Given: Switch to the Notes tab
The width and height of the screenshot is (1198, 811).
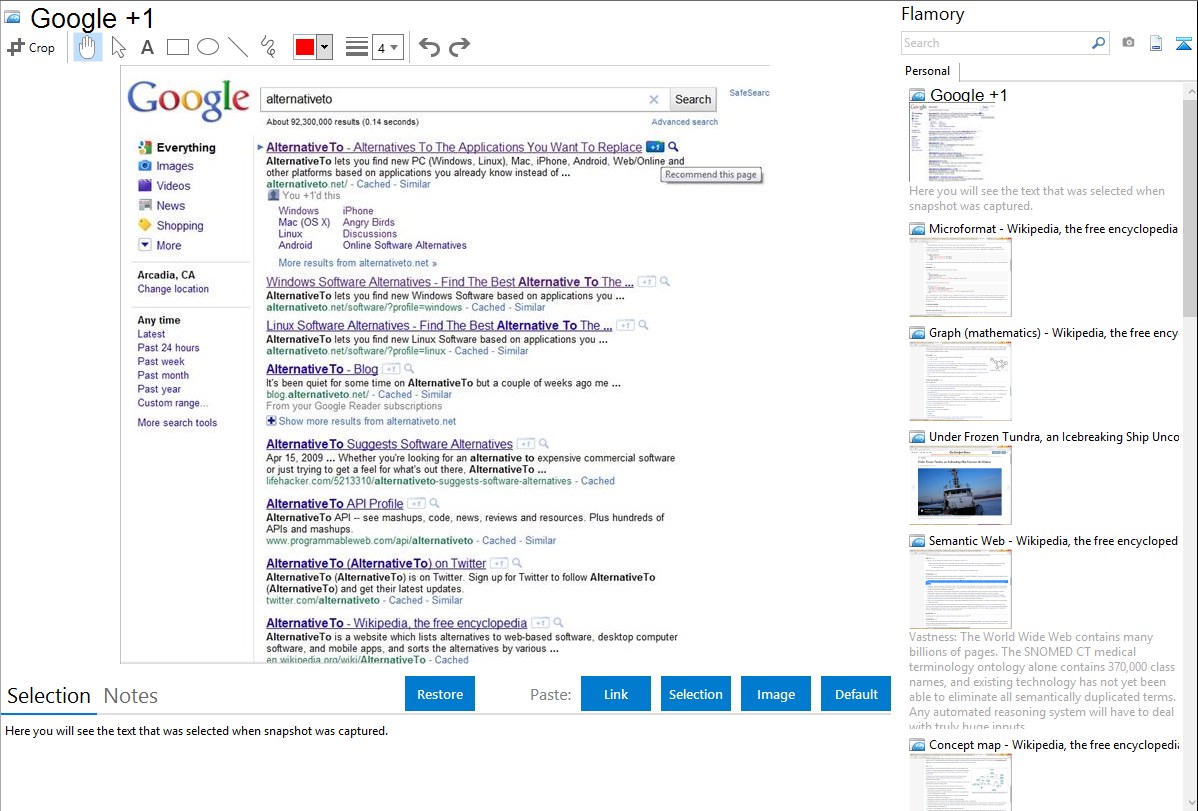Looking at the screenshot, I should [x=131, y=696].
